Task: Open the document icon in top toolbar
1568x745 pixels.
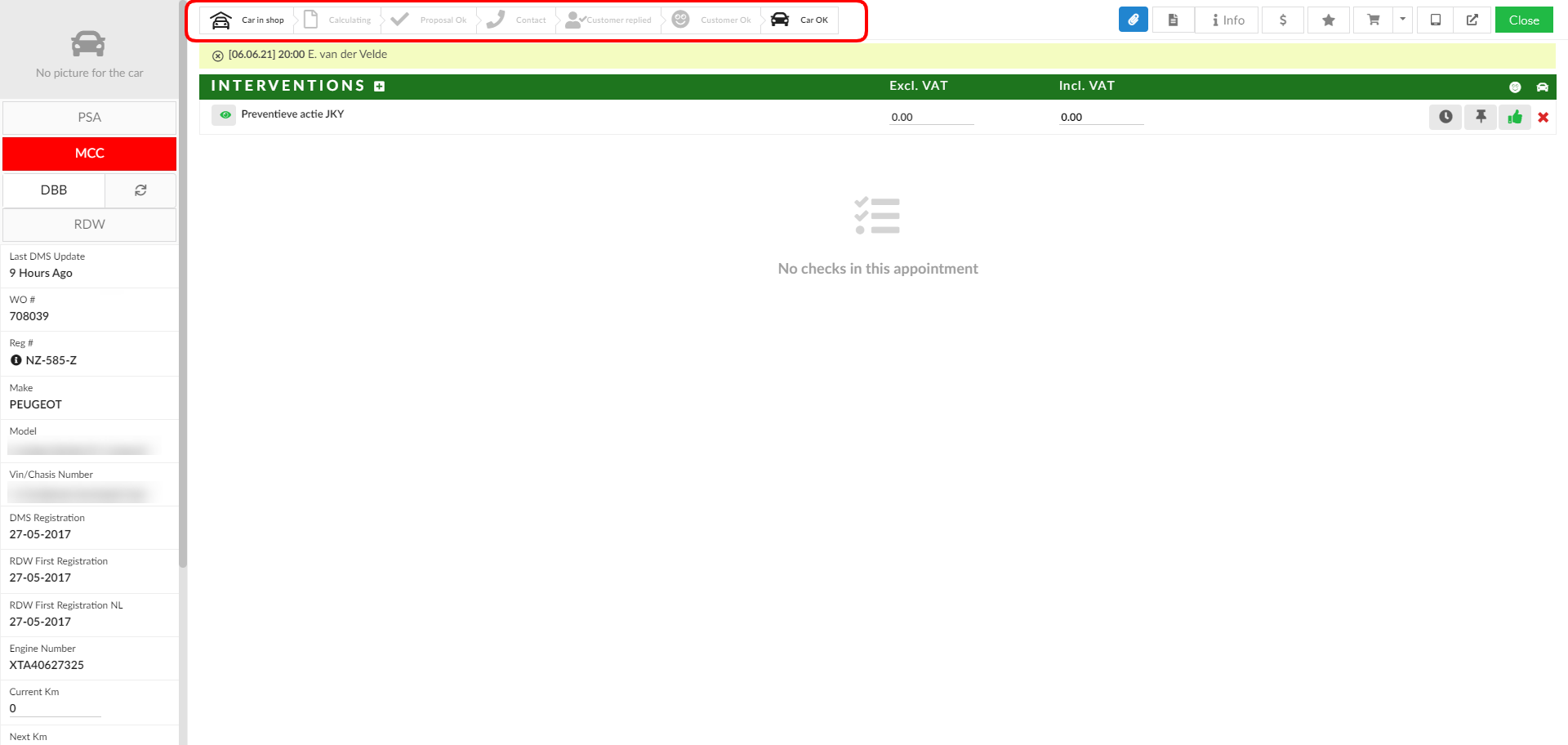Action: [1173, 20]
